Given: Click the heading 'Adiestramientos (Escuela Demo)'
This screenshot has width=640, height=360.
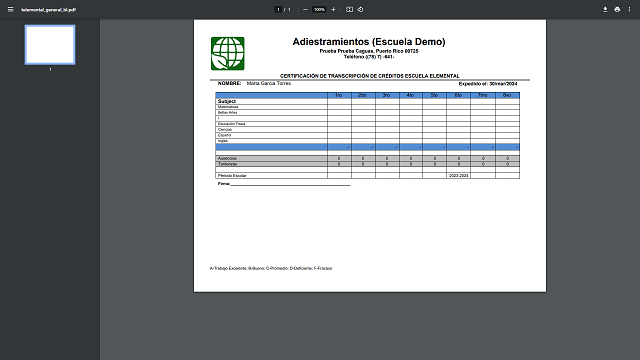Looking at the screenshot, I should 369,42.
